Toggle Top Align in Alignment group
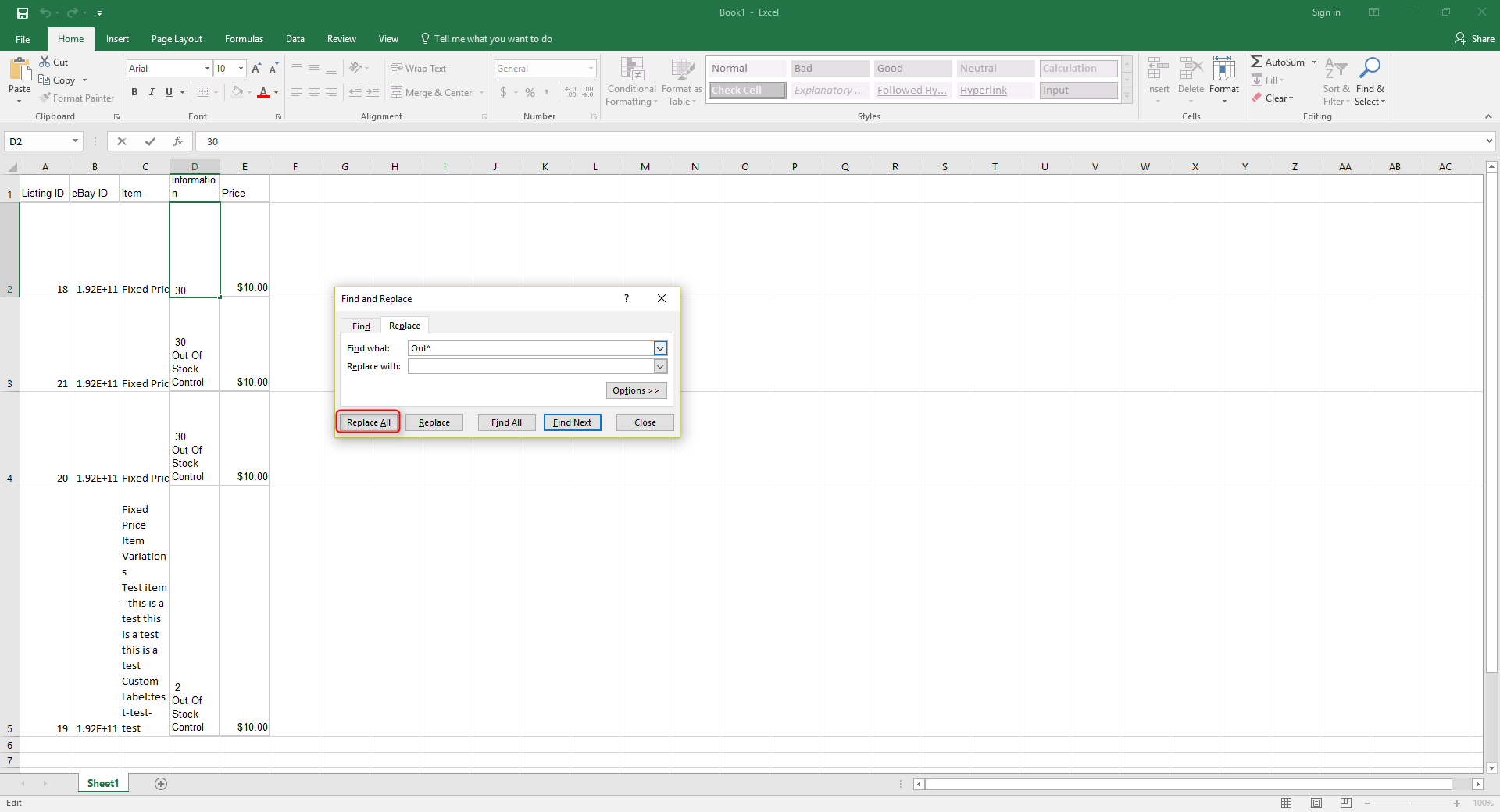The image size is (1500, 812). 297,68
